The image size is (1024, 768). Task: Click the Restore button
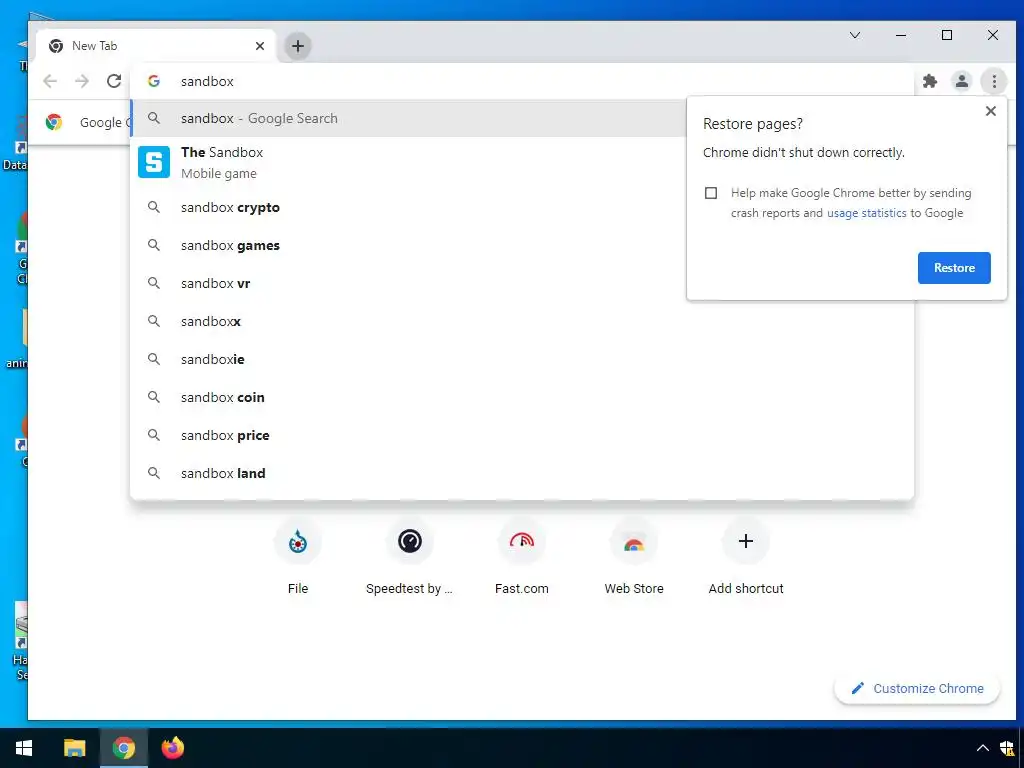954,268
